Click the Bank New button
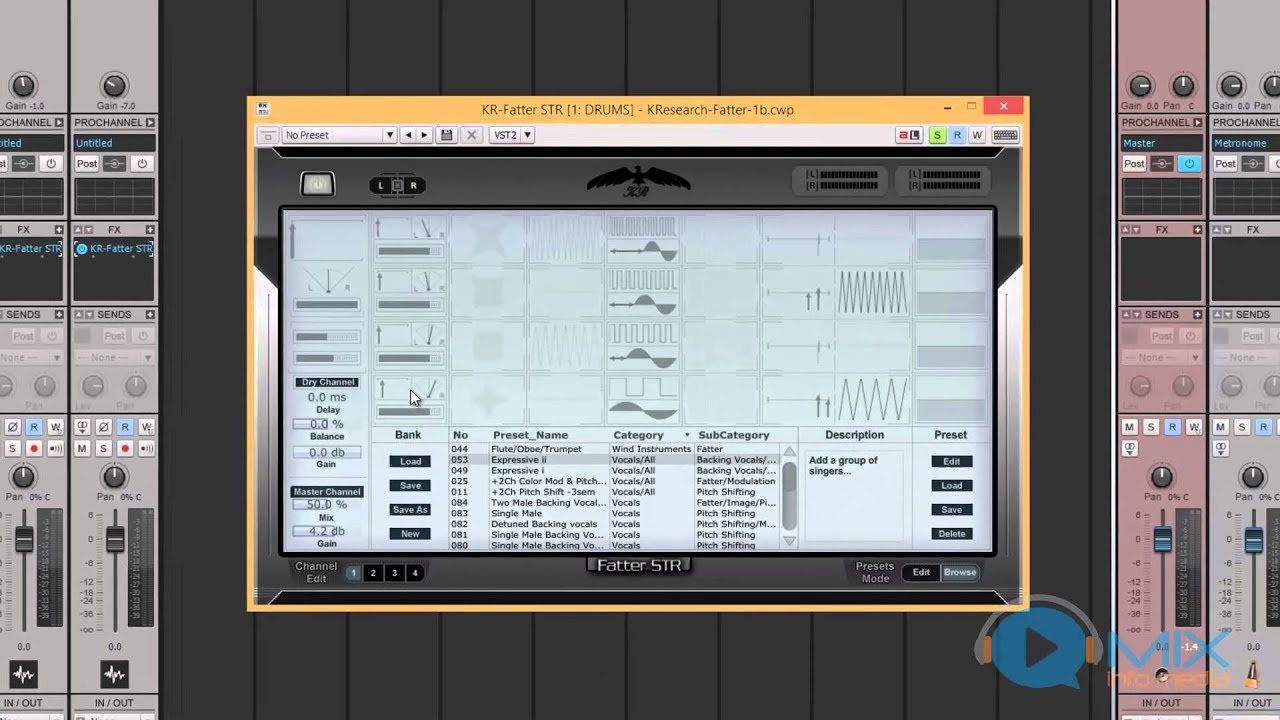 tap(410, 533)
